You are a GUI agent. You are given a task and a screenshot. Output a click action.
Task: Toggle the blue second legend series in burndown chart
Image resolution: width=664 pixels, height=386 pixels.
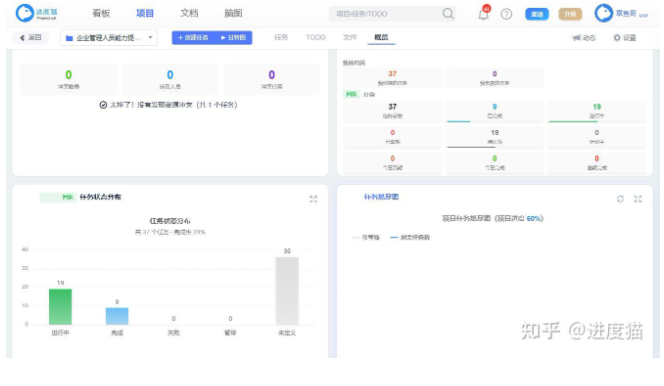pos(410,237)
